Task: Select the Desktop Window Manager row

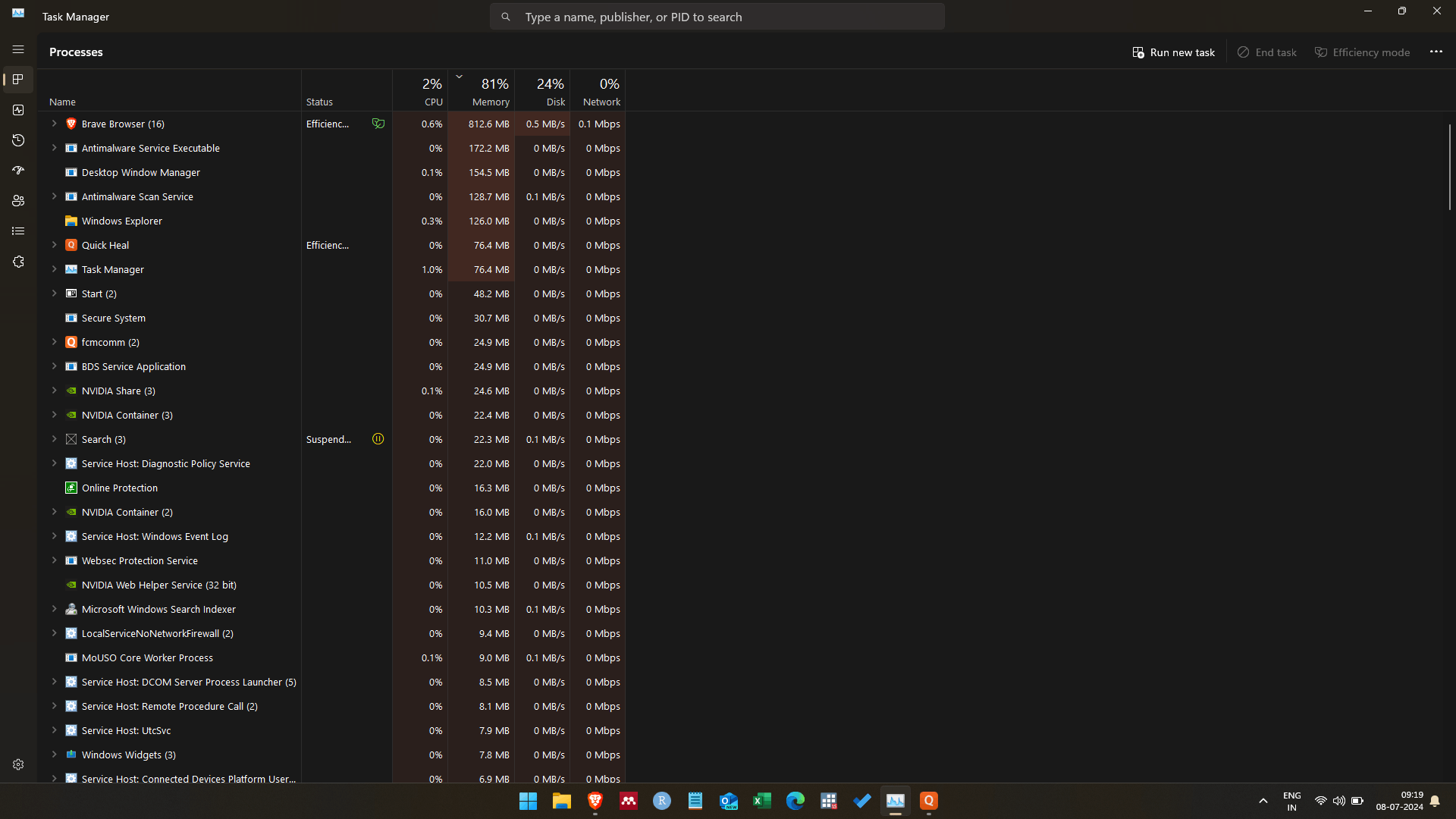Action: coord(332,172)
